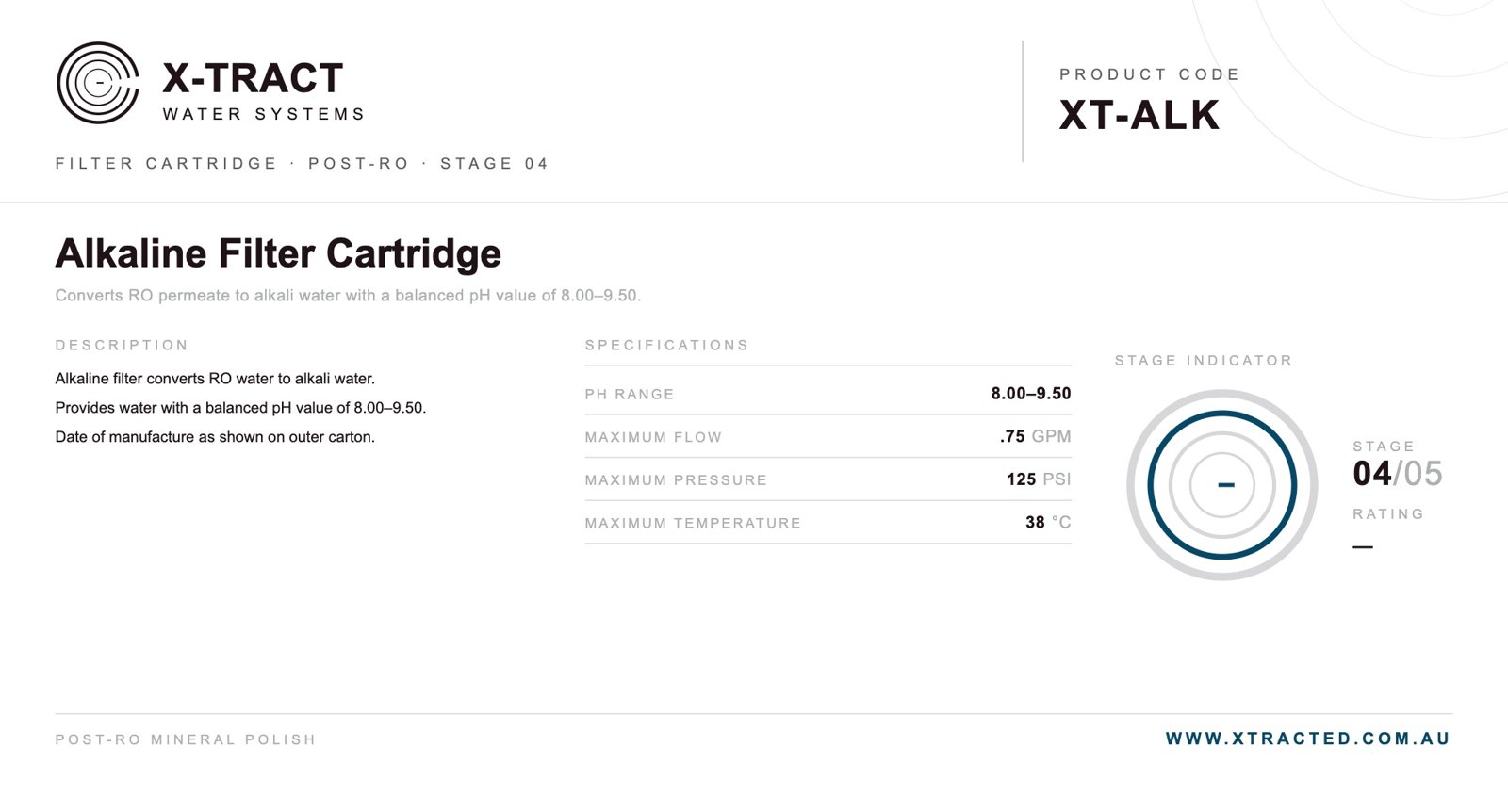Click the POST-RO MINERAL POLISH footer text
The height and width of the screenshot is (812, 1508).
[186, 739]
